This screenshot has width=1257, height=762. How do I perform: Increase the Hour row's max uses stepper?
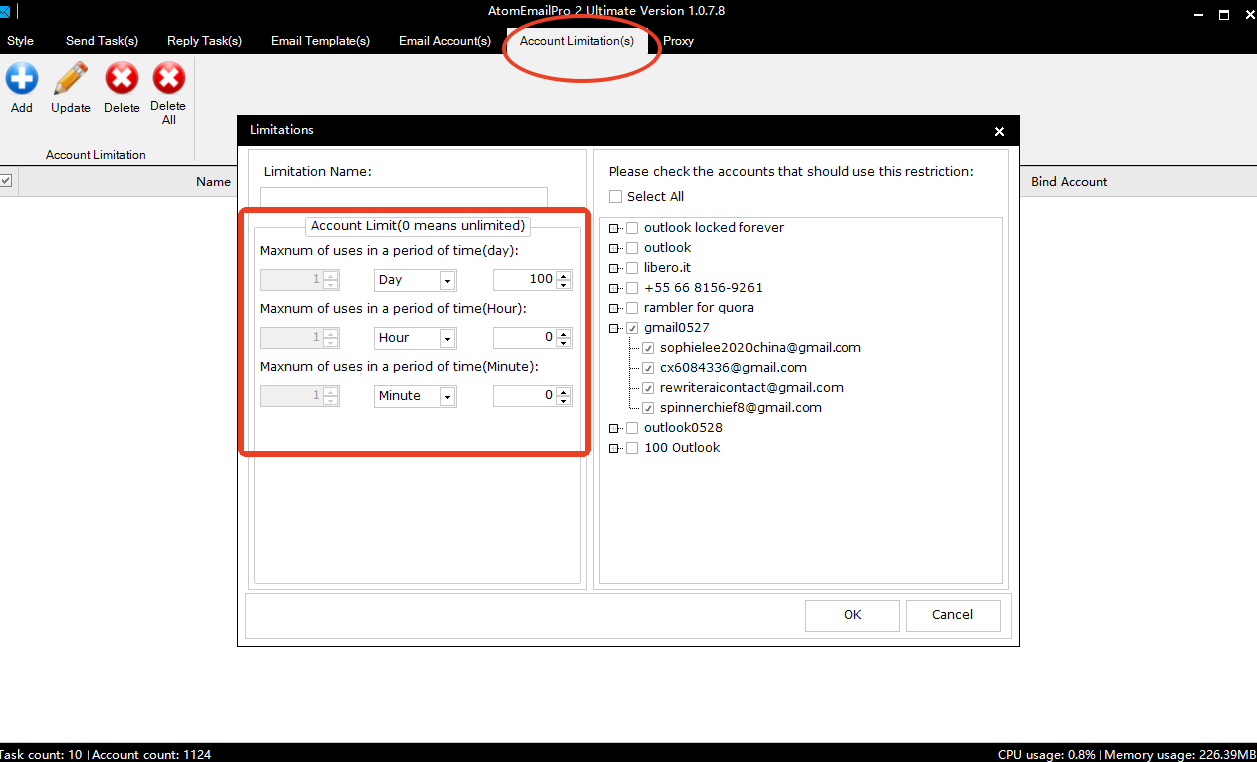pos(565,333)
